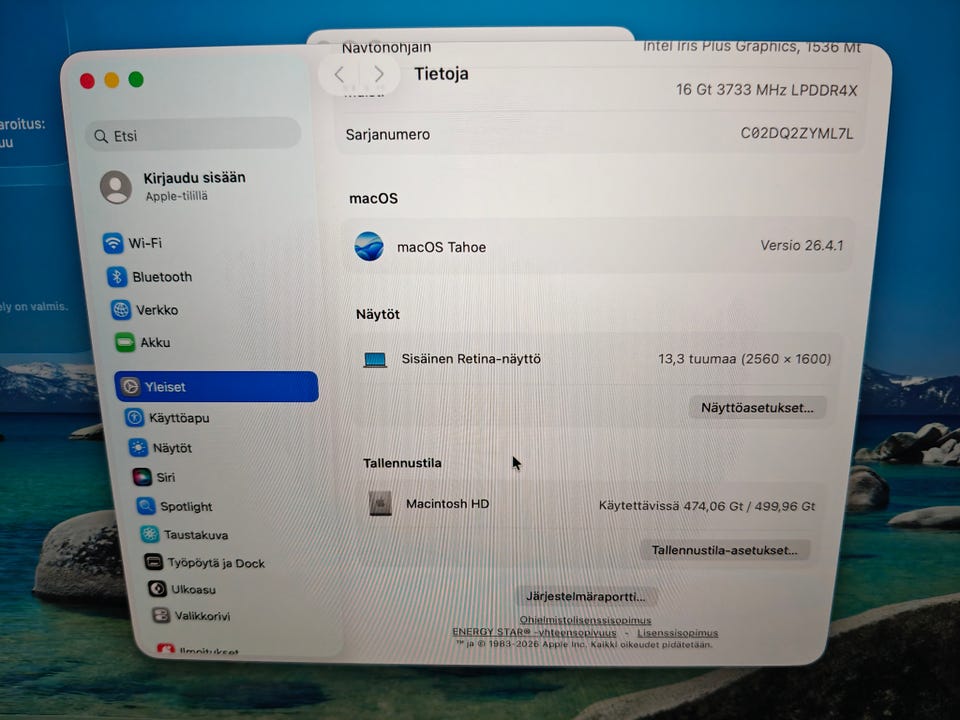Image resolution: width=960 pixels, height=720 pixels.
Task: Go forward with the right chevron
Action: (x=379, y=75)
